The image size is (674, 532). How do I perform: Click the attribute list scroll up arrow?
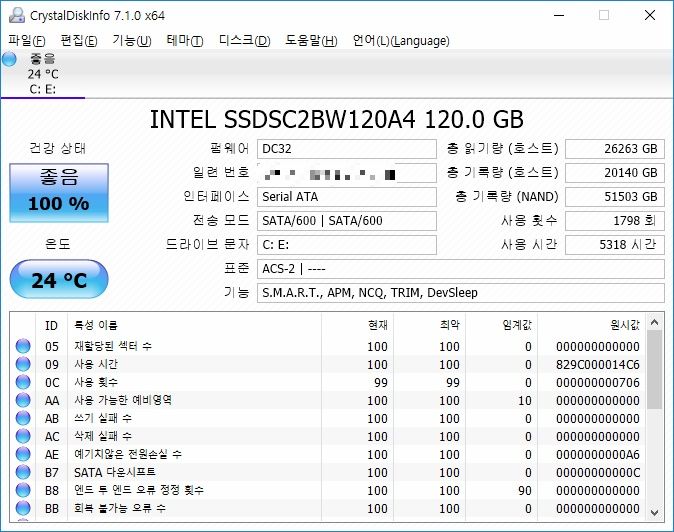[655, 322]
